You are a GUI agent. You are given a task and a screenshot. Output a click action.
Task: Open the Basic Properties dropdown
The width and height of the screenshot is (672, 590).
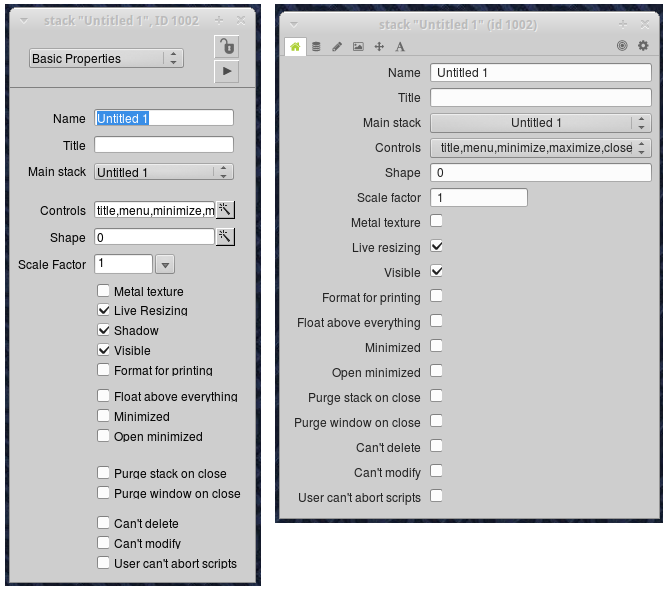(x=106, y=59)
